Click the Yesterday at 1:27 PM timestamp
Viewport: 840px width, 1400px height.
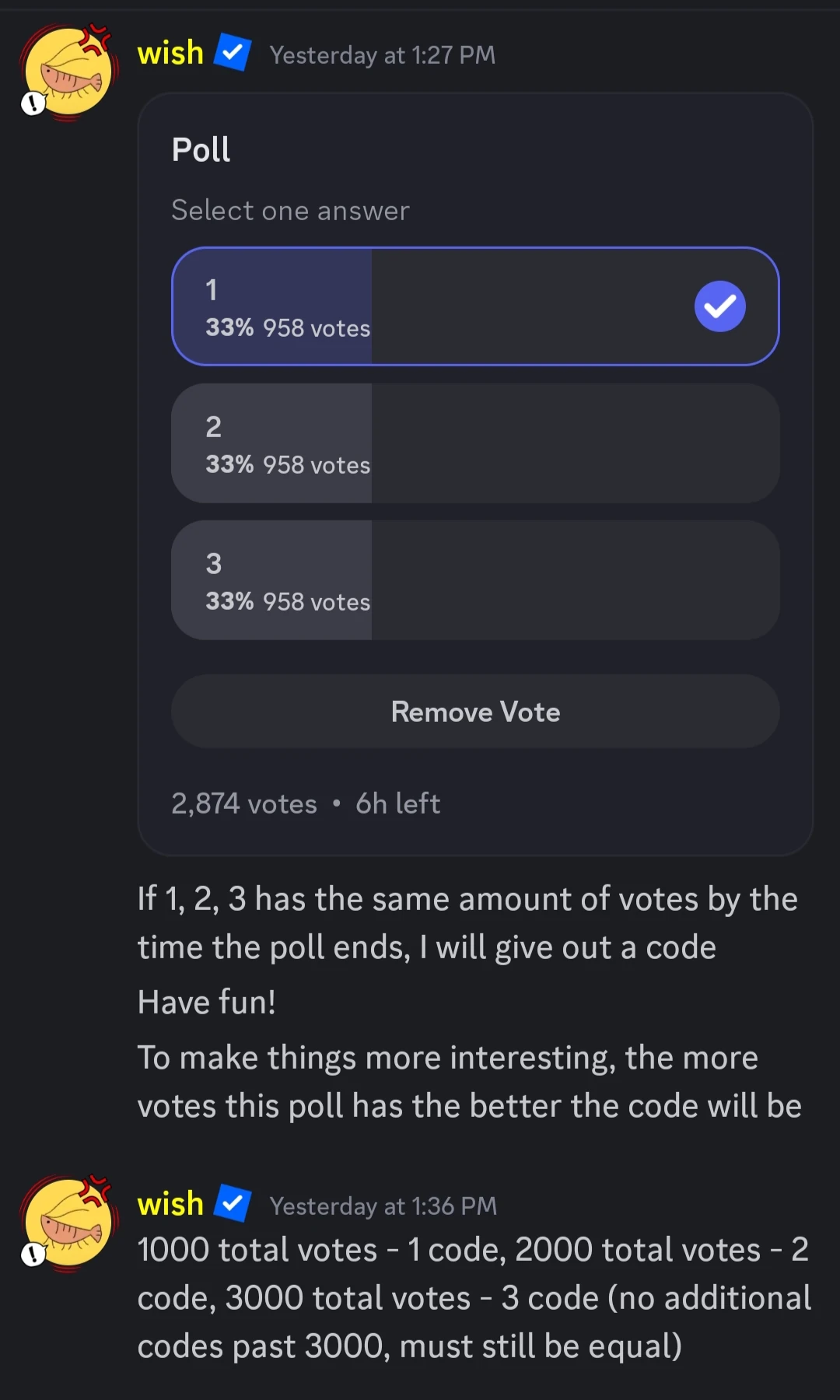click(x=382, y=55)
